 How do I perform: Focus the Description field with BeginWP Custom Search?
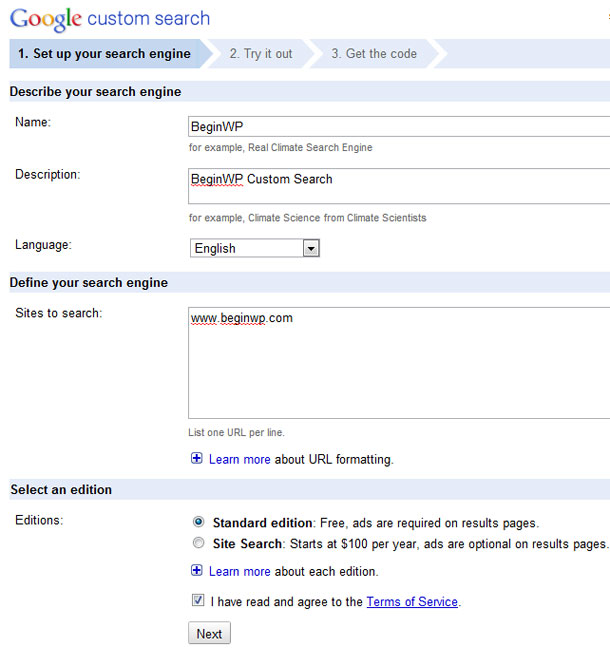(x=399, y=186)
